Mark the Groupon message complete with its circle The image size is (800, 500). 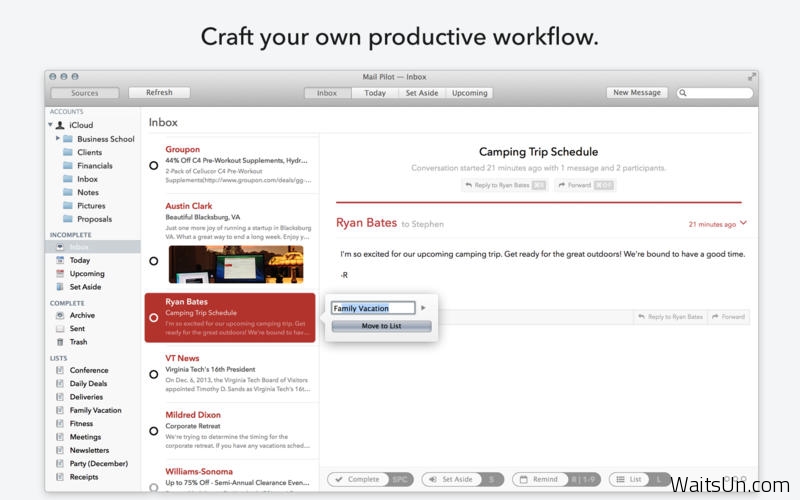pos(154,165)
